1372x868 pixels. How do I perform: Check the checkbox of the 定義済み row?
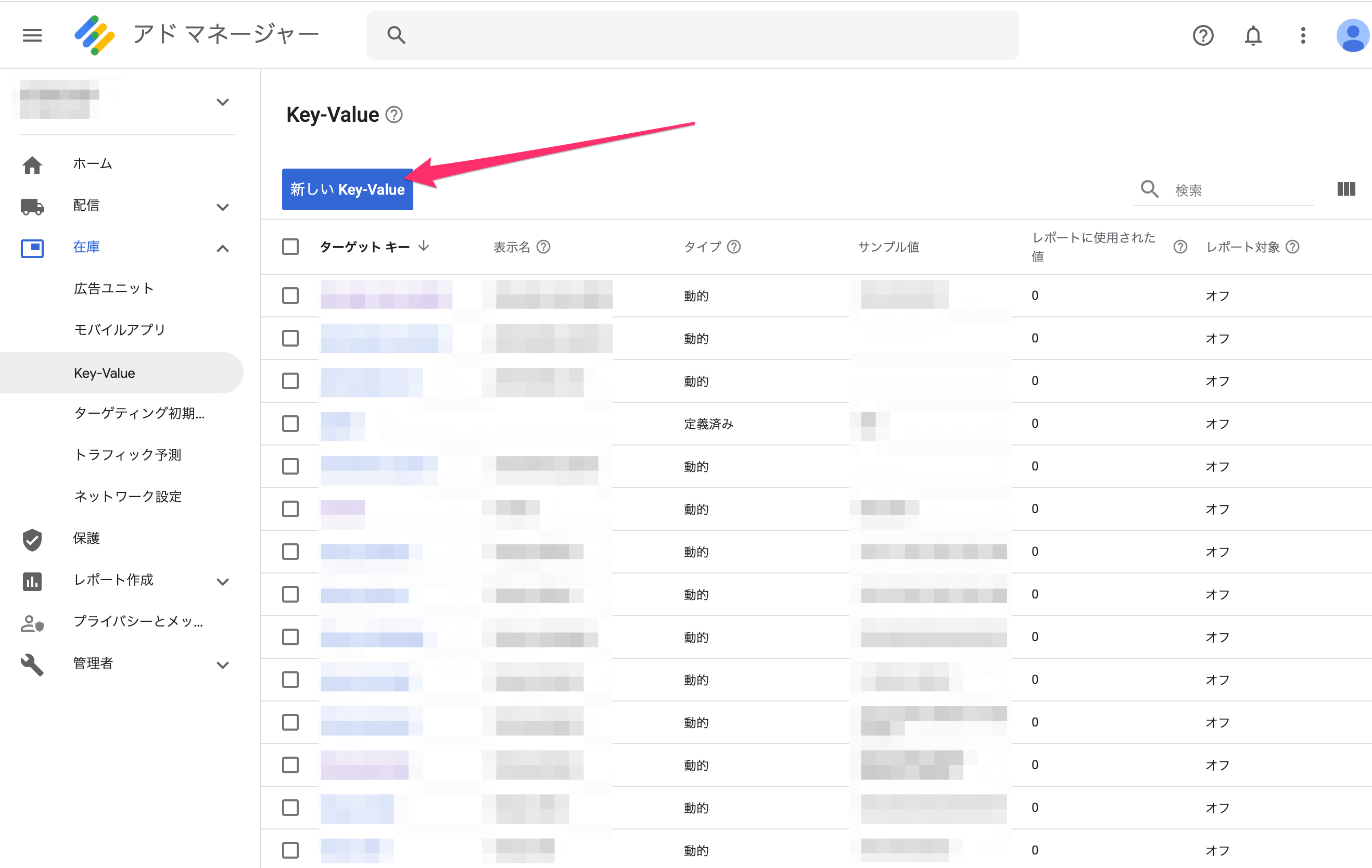(290, 423)
